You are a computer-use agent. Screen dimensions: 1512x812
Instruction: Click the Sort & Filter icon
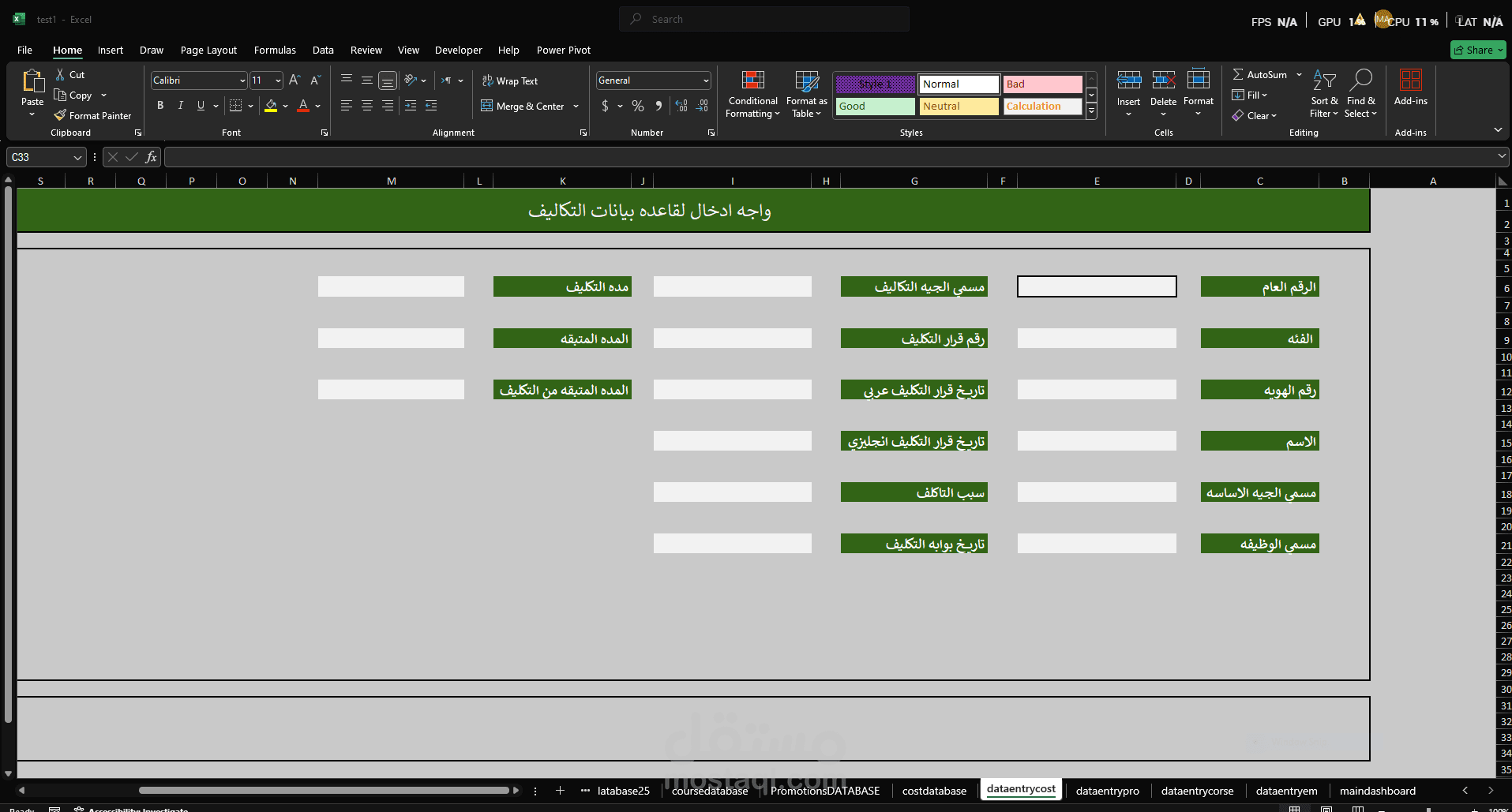pos(1323,80)
